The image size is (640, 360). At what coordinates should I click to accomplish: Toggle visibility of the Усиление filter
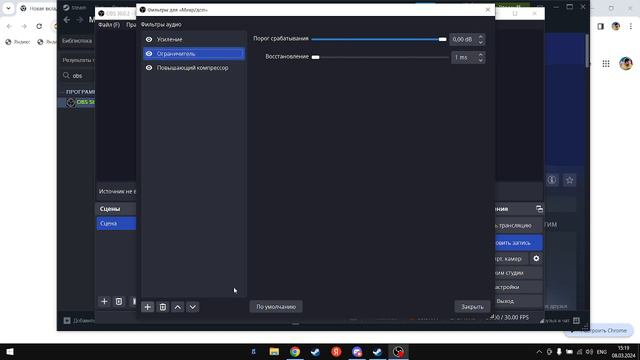149,40
